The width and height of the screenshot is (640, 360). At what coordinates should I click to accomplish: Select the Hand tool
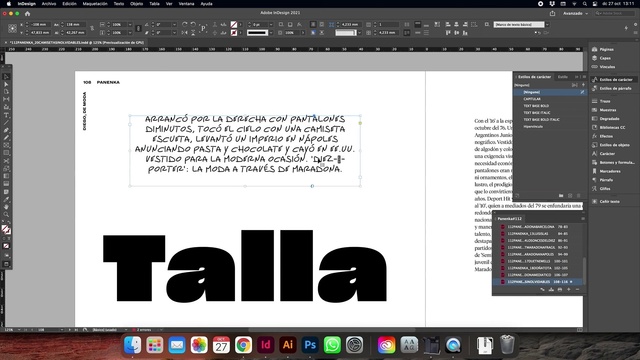[6, 207]
